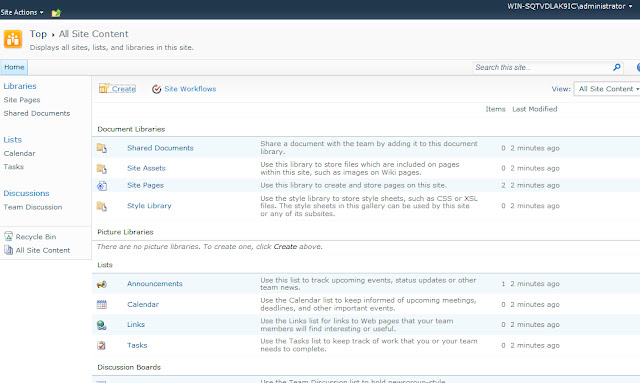This screenshot has height=383, width=640.
Task: Open the administrator account dropdown
Action: 570,6
